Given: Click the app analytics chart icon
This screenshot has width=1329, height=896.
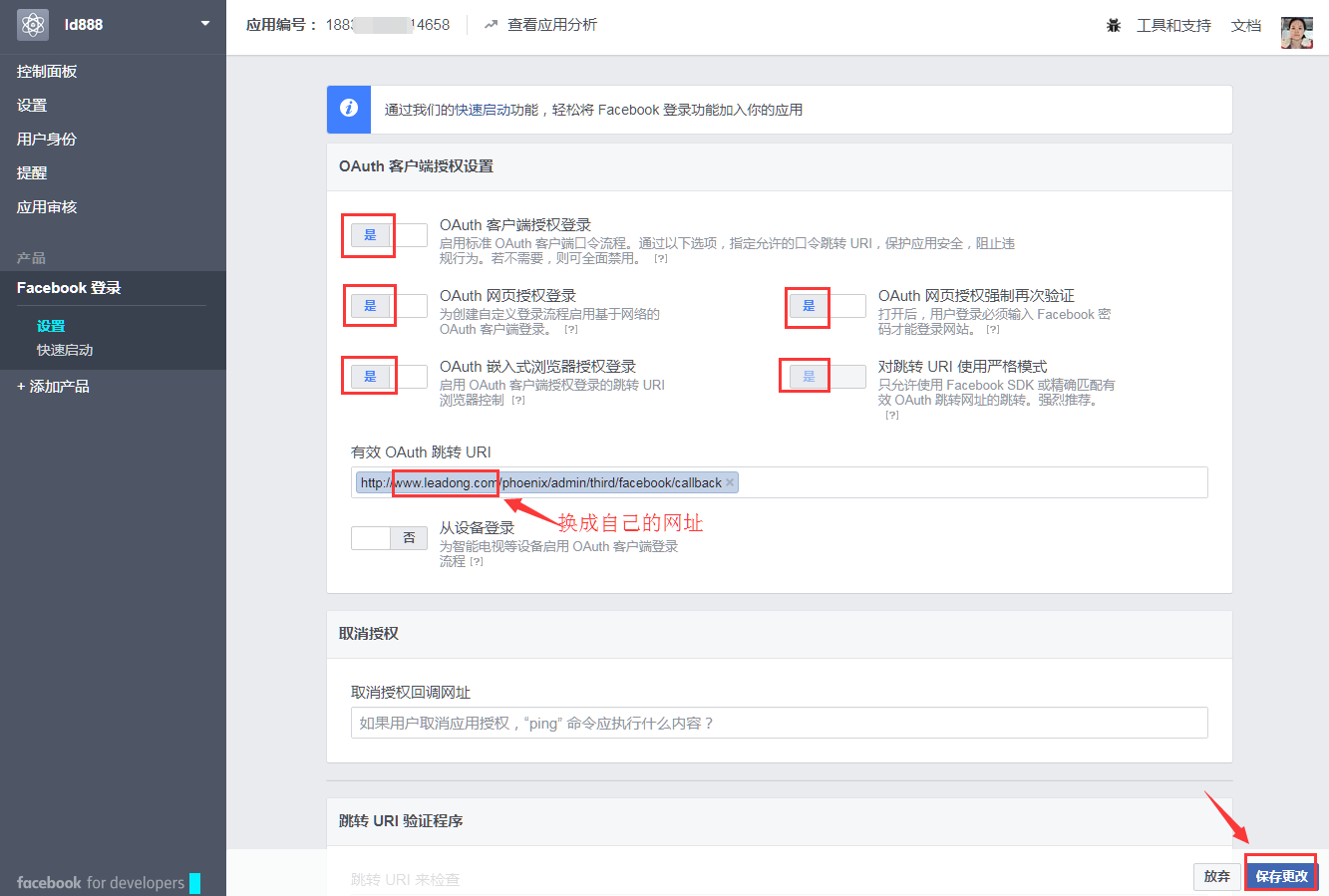Looking at the screenshot, I should (x=491, y=25).
